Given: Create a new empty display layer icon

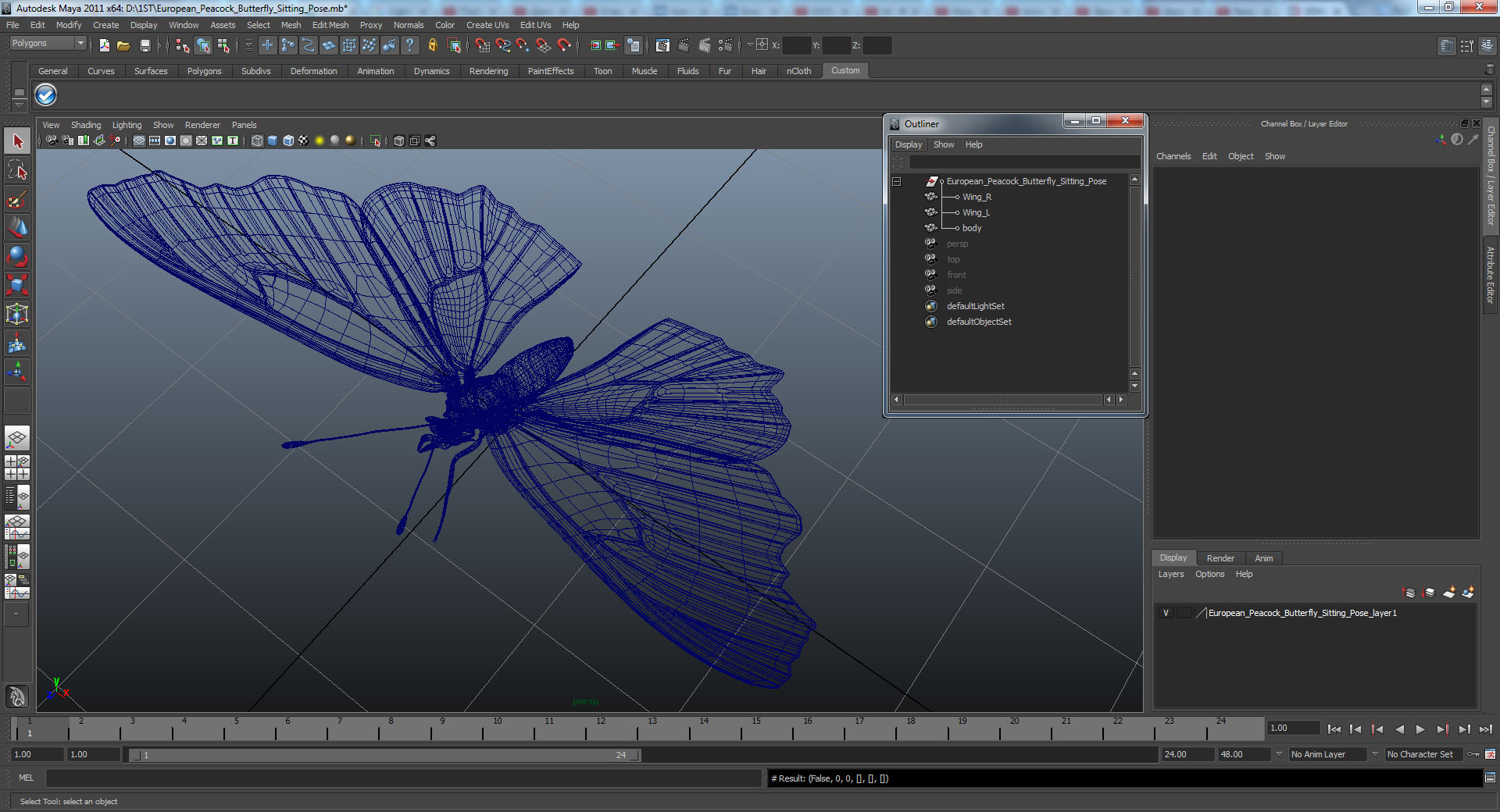Looking at the screenshot, I should coord(1448,593).
